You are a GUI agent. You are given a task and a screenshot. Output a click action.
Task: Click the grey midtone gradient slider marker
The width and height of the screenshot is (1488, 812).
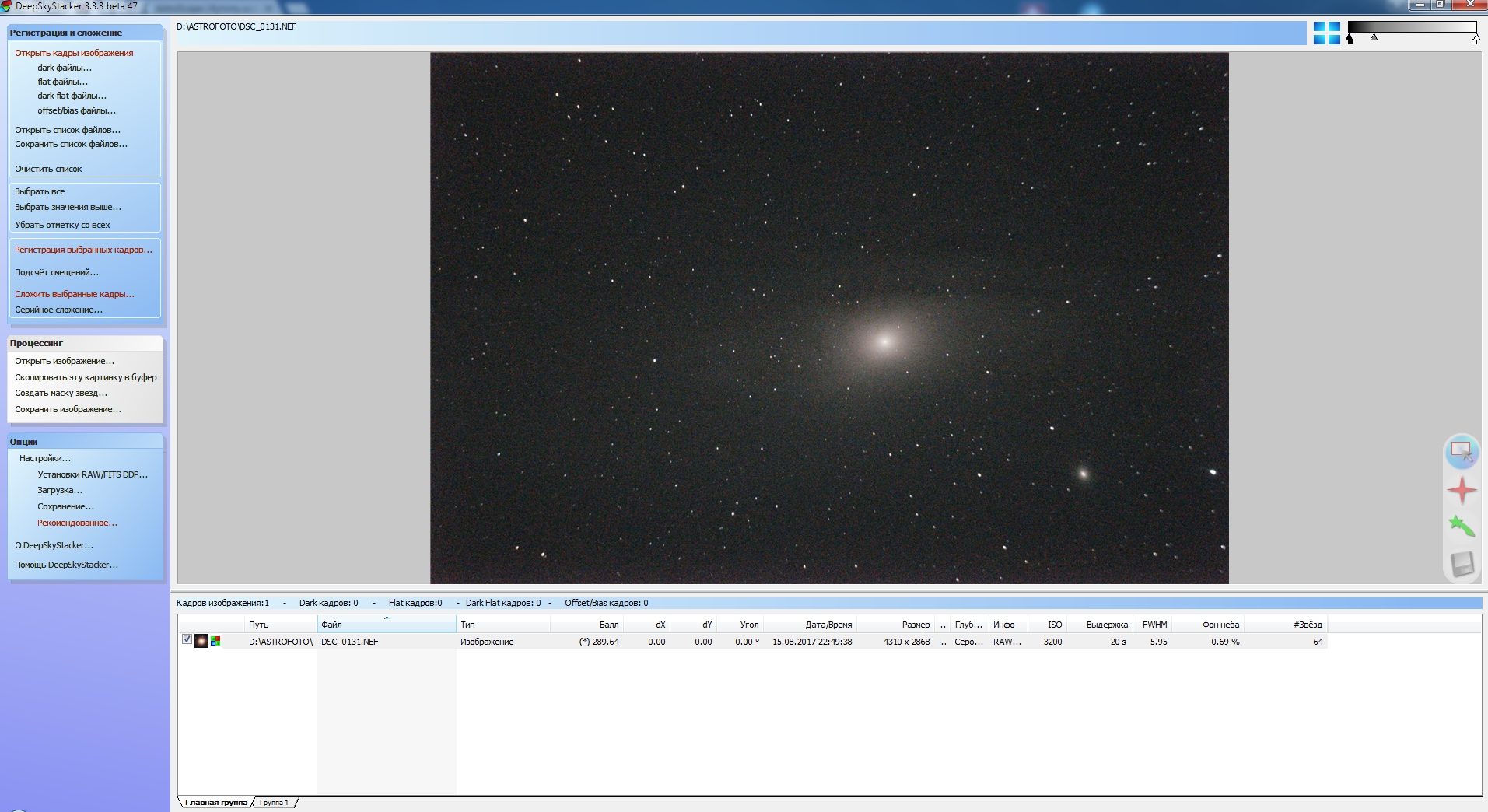[x=1374, y=37]
